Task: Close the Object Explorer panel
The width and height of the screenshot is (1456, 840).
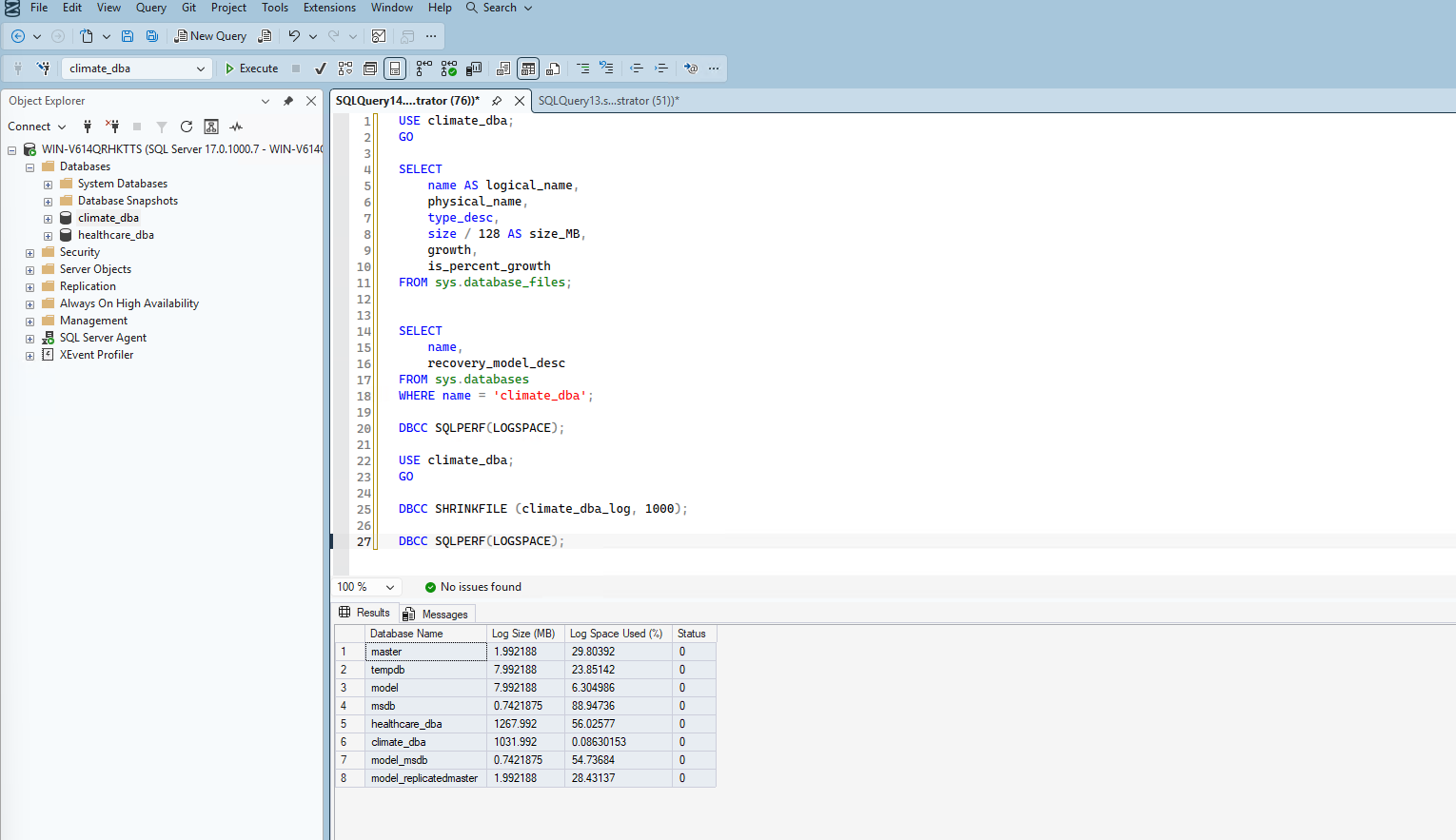Action: point(311,101)
